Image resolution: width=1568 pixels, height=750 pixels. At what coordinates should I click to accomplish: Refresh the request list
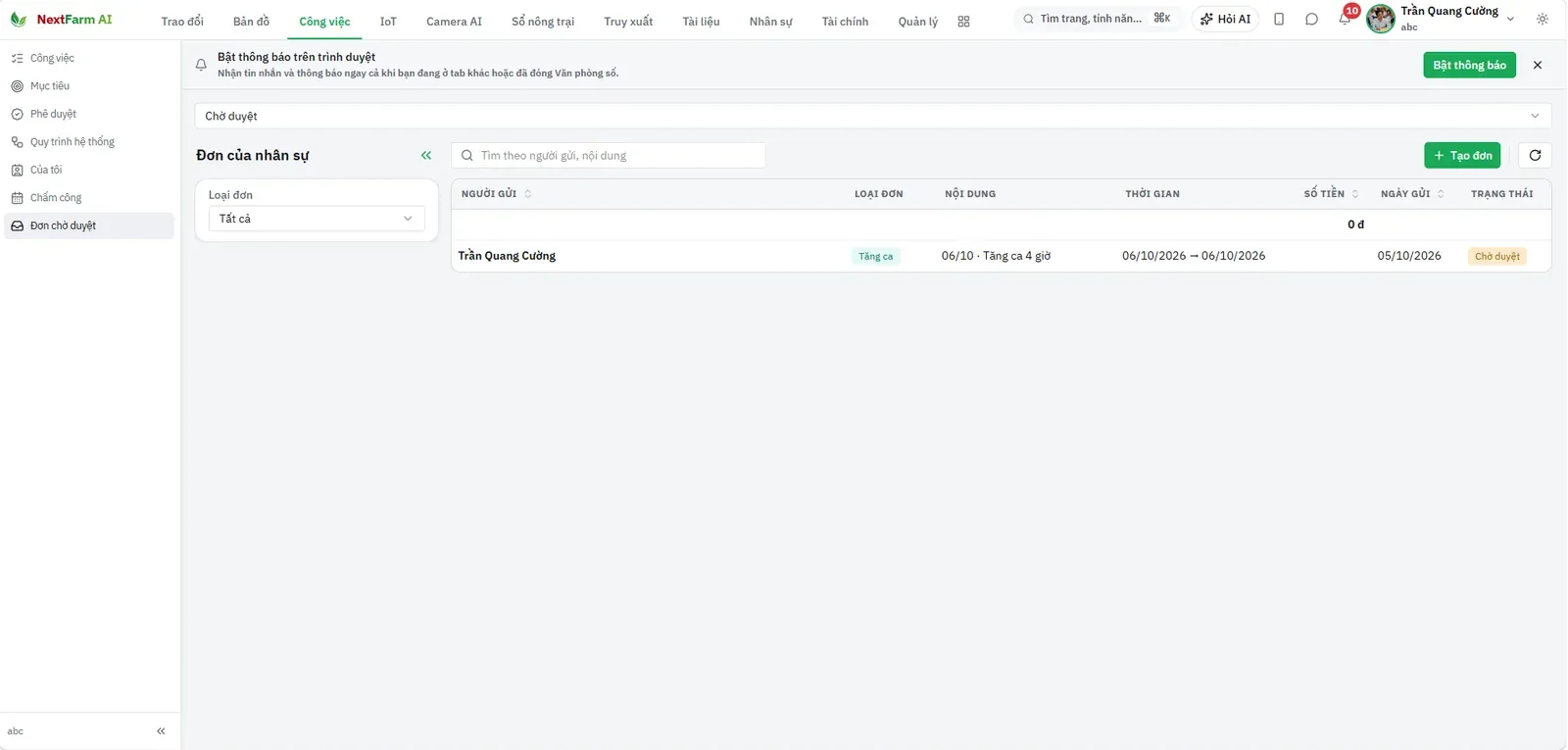(1535, 155)
